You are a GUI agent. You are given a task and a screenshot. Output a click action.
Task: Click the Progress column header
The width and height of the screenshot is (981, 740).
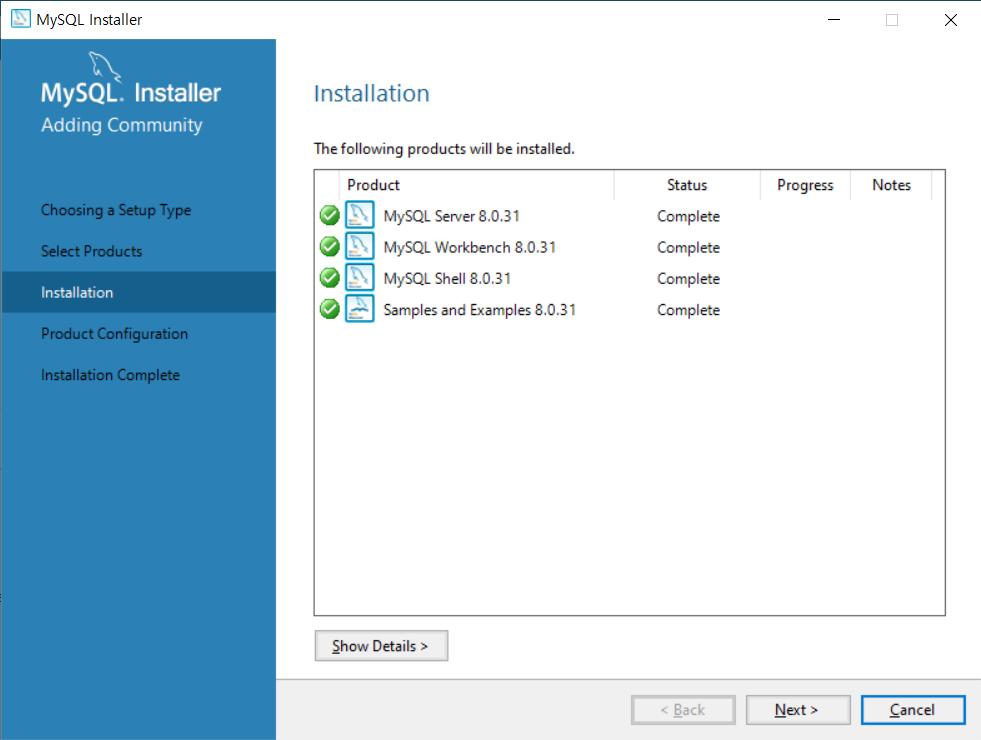coord(805,185)
